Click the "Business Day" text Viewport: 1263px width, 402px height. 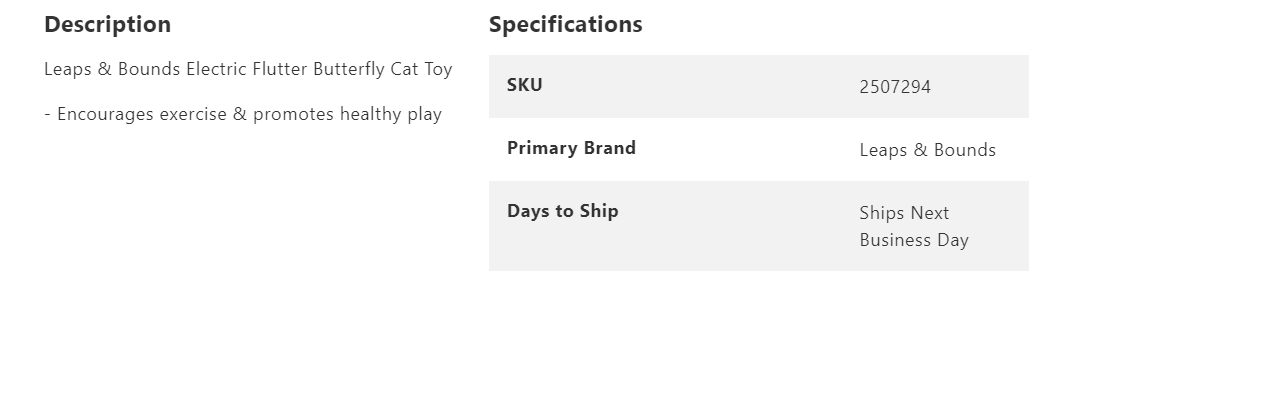click(x=913, y=240)
